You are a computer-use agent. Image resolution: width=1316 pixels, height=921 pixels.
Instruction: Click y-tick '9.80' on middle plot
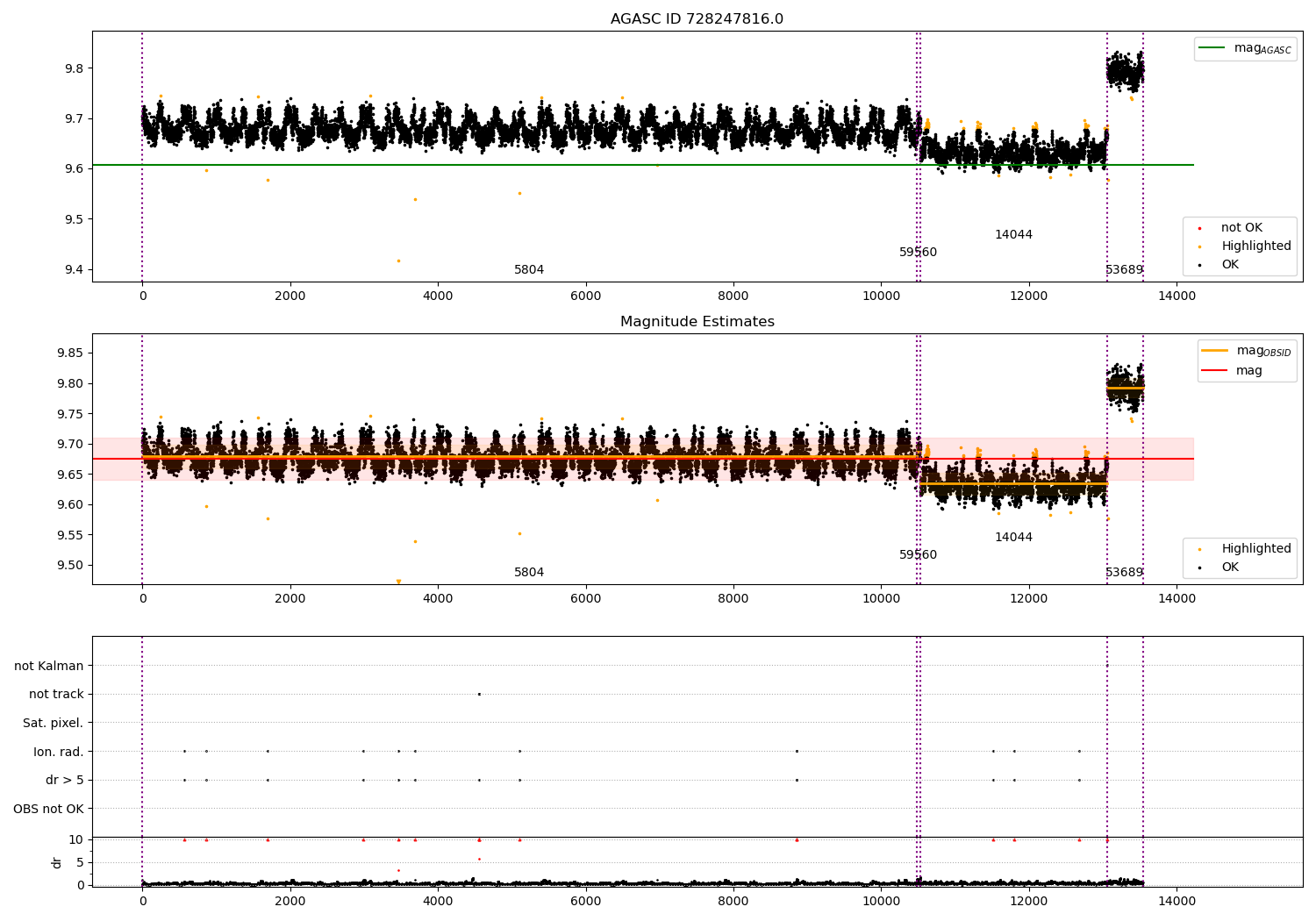pyautogui.click(x=70, y=384)
